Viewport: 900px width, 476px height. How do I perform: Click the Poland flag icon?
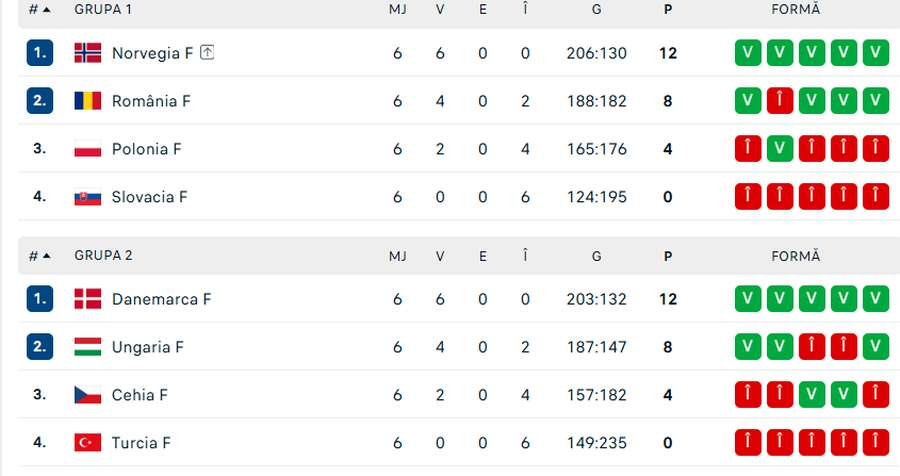click(x=88, y=149)
